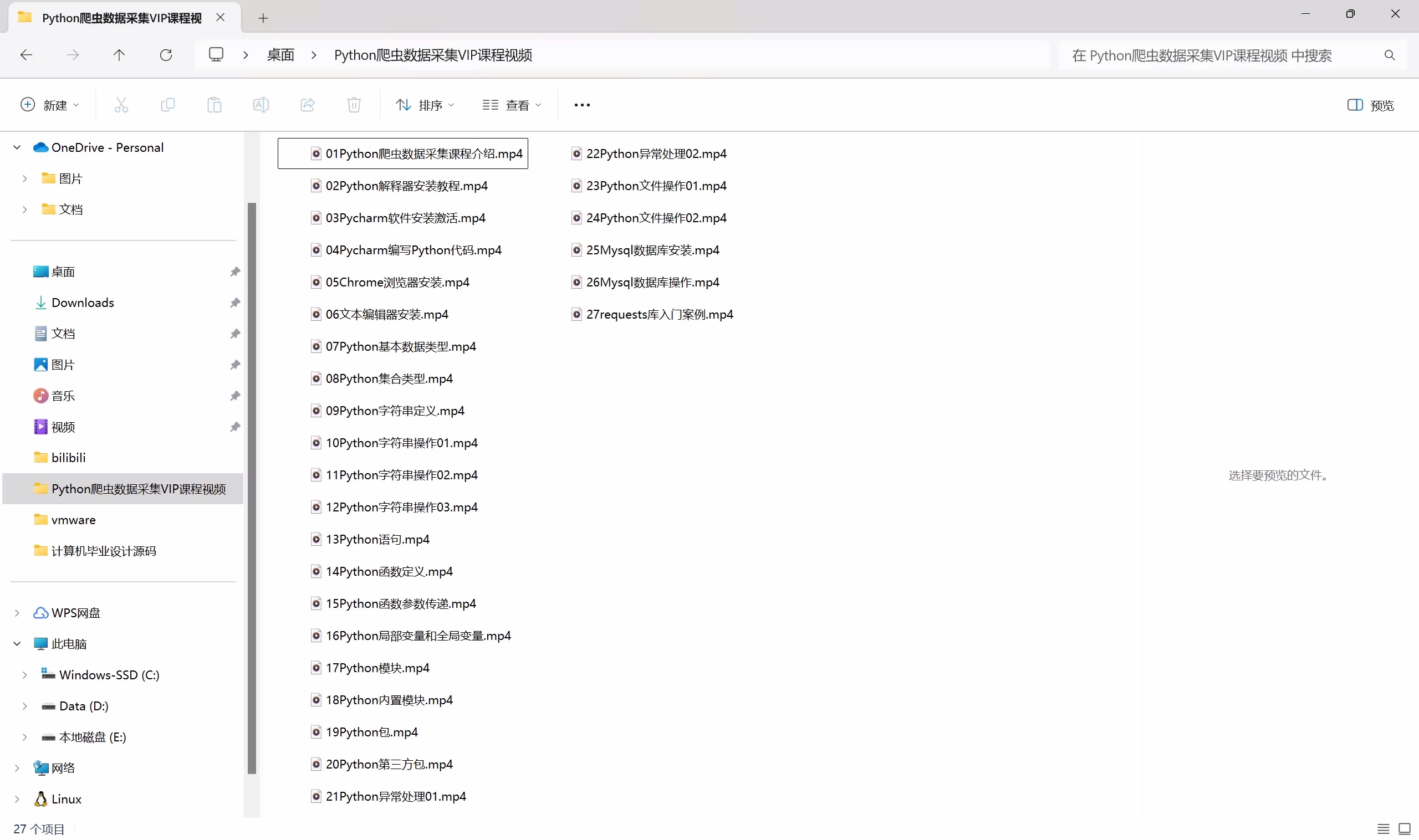Select the file 13Python语句.mp4
This screenshot has width=1419, height=840.
pos(377,539)
